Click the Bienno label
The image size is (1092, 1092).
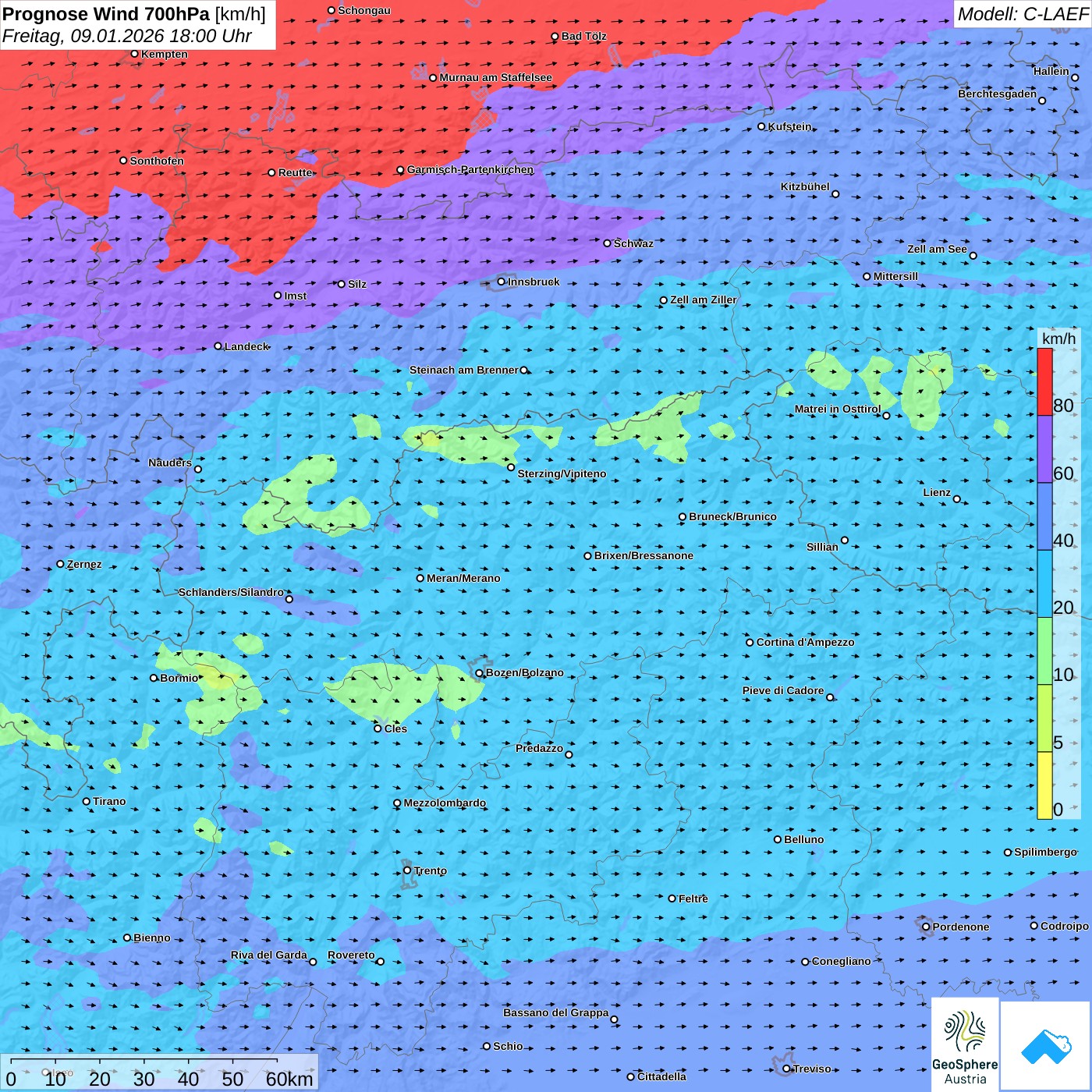point(152,938)
